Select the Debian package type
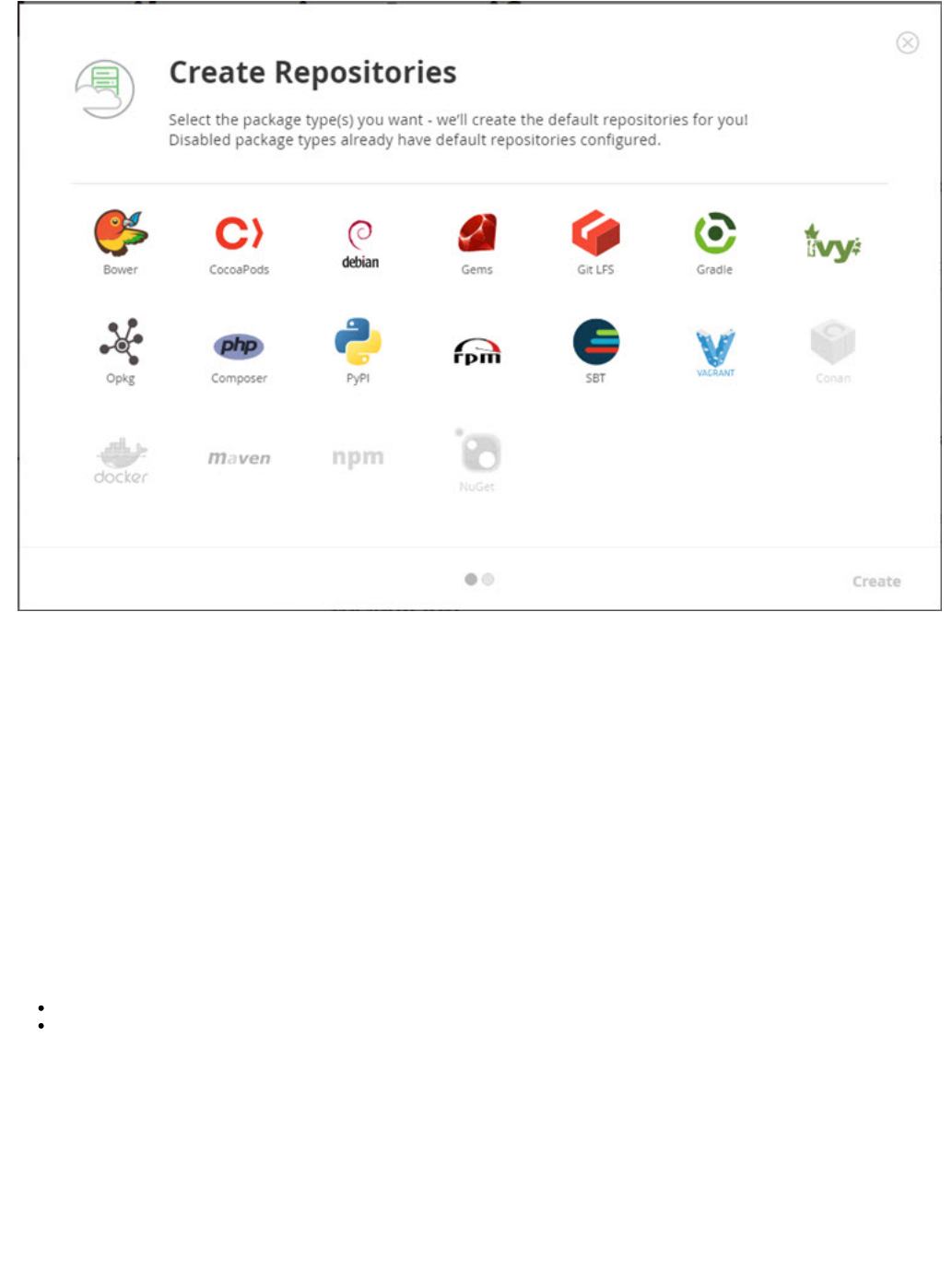The width and height of the screenshot is (952, 1283). tap(359, 244)
